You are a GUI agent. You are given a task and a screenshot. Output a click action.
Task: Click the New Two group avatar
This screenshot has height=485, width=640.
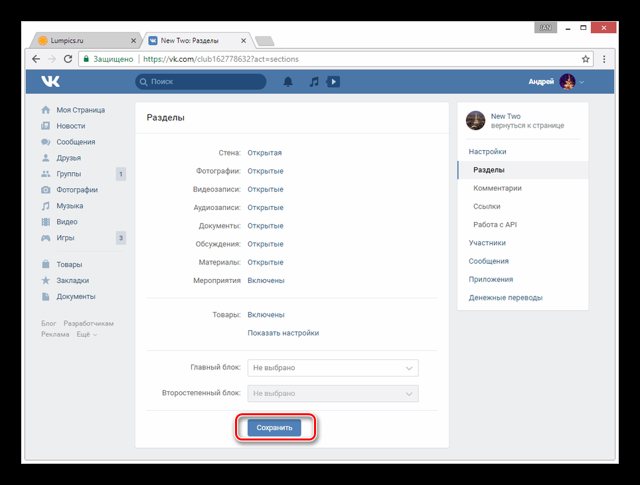pos(476,120)
